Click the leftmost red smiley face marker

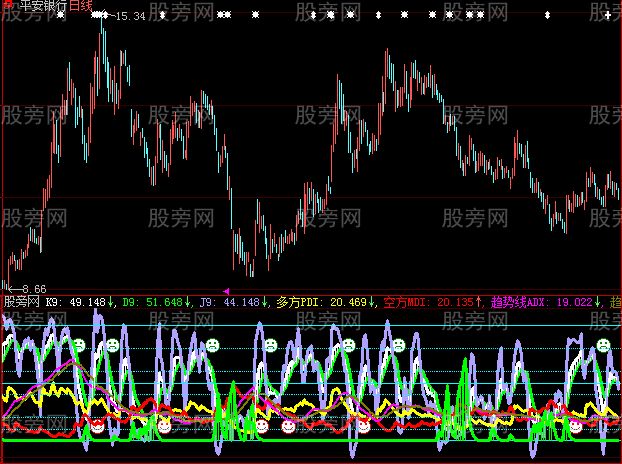coord(97,425)
